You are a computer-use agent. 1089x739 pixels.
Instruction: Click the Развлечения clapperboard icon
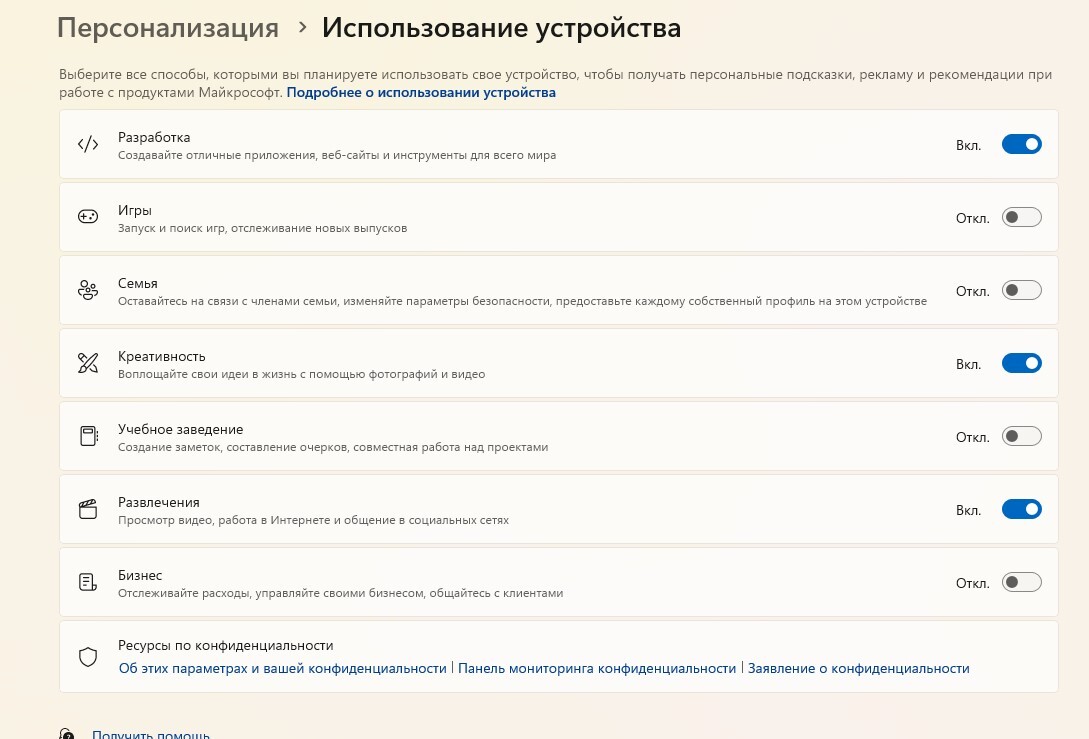tap(88, 509)
